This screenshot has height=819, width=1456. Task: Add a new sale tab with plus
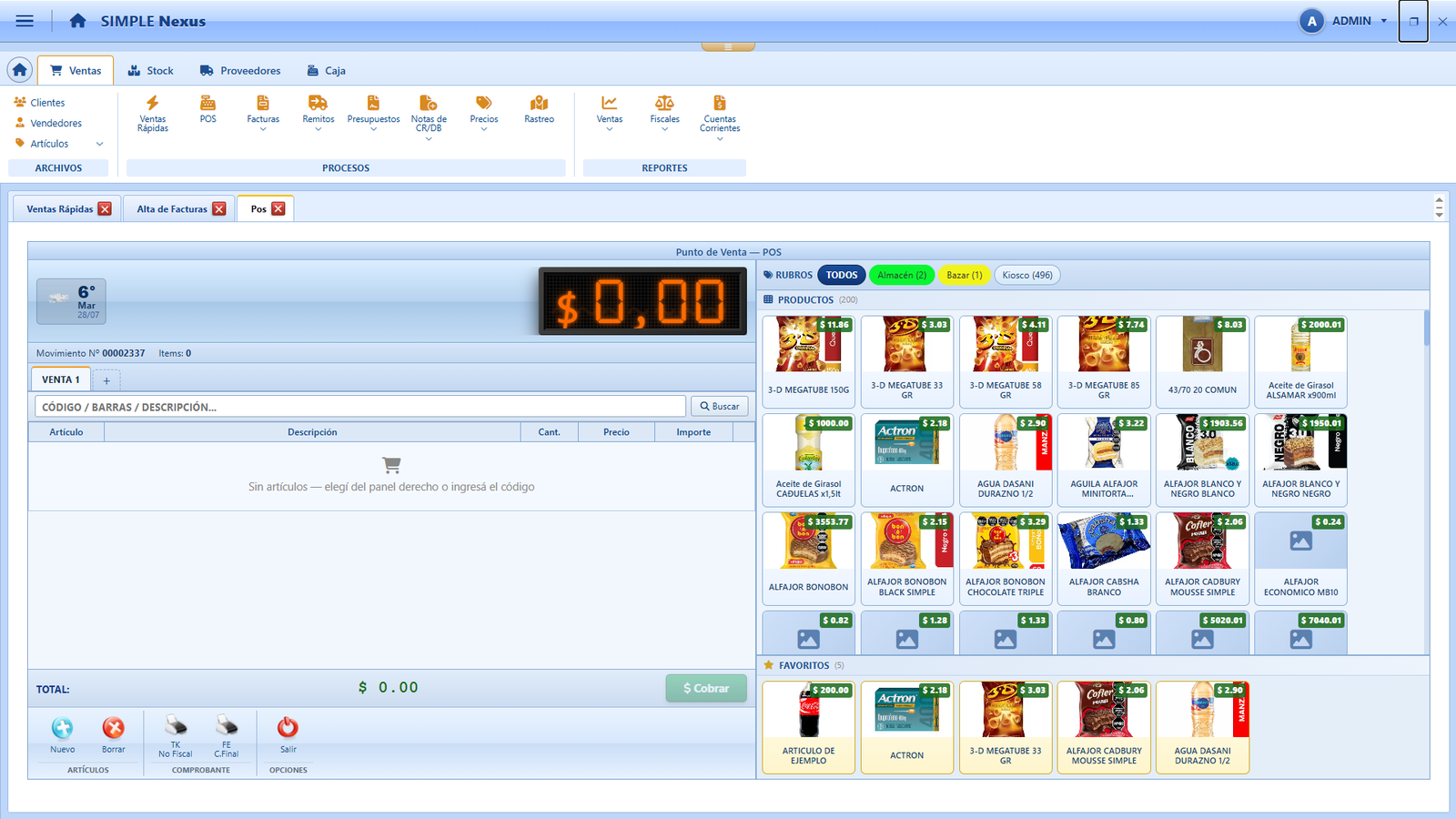(x=106, y=380)
